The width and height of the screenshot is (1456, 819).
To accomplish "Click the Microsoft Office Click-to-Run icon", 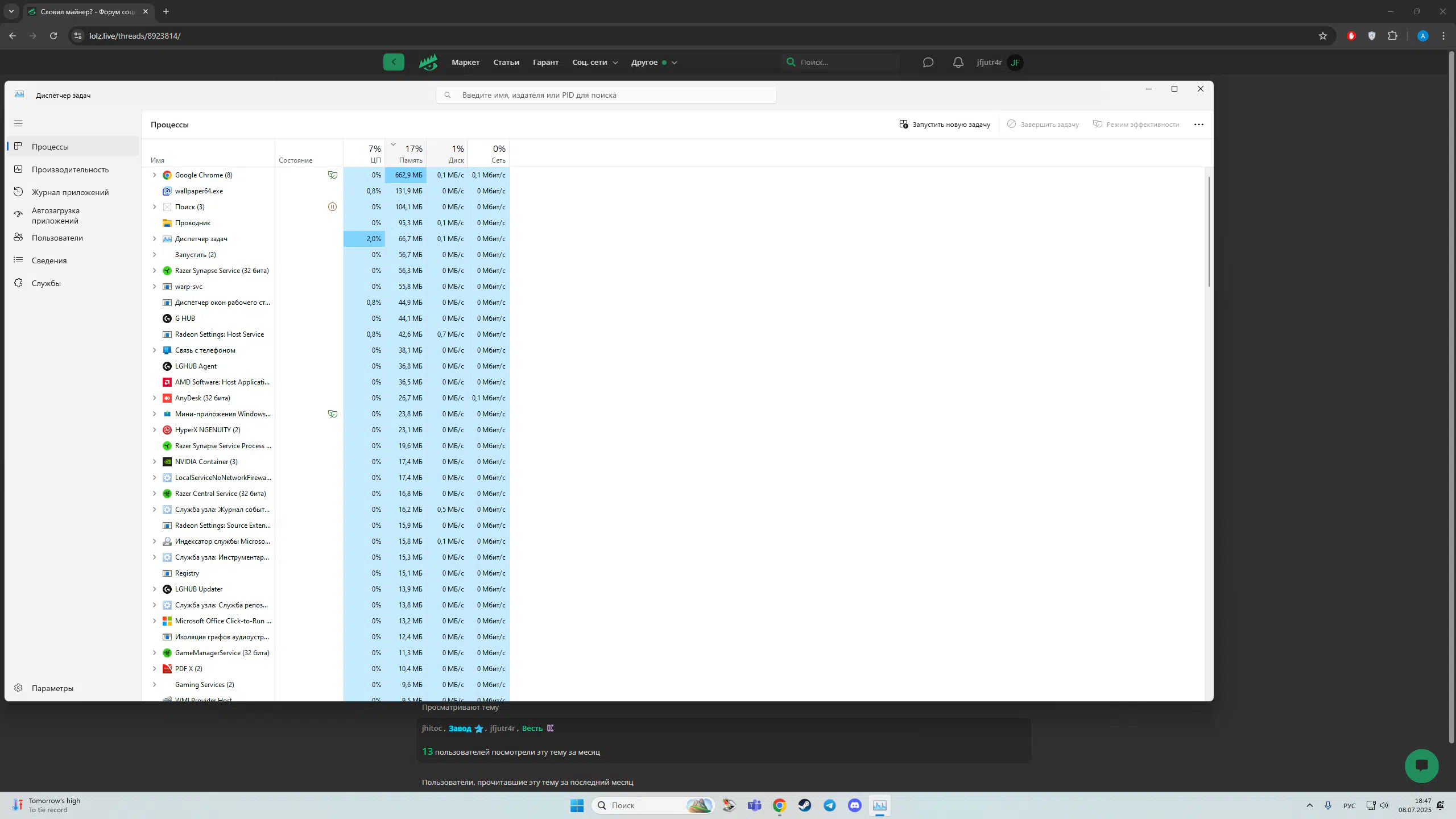I will (x=167, y=621).
